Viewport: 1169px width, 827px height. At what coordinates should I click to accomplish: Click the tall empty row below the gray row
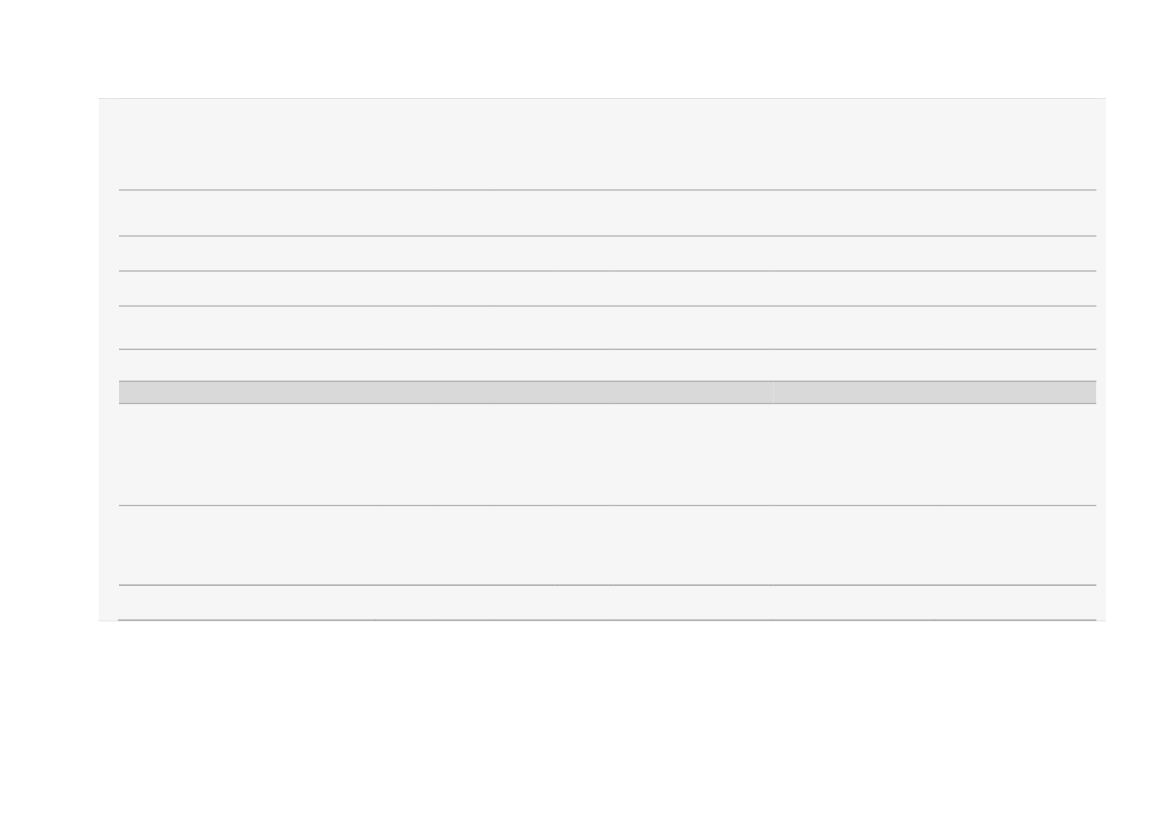(607, 455)
